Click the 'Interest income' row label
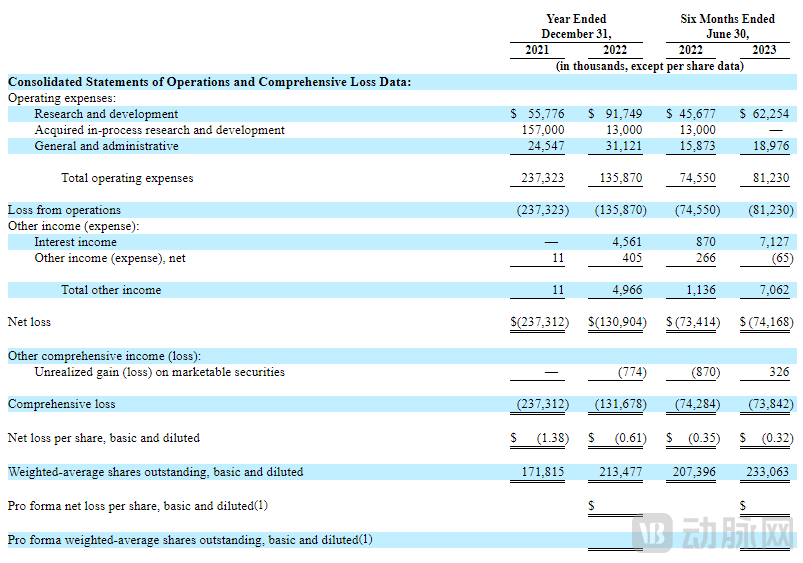This screenshot has width=803, height=563. [75, 242]
